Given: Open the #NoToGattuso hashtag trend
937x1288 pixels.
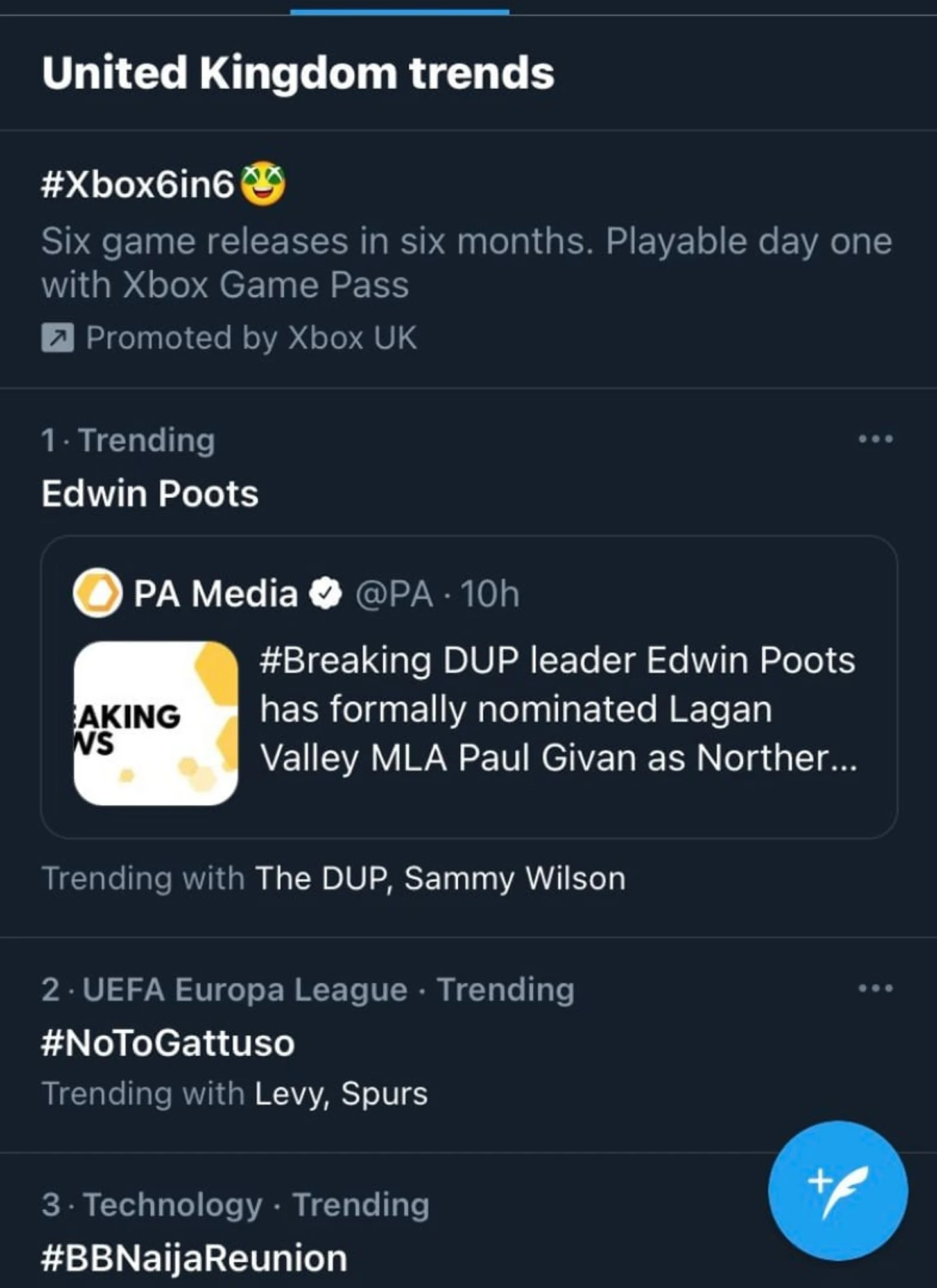Looking at the screenshot, I should pyautogui.click(x=168, y=1043).
